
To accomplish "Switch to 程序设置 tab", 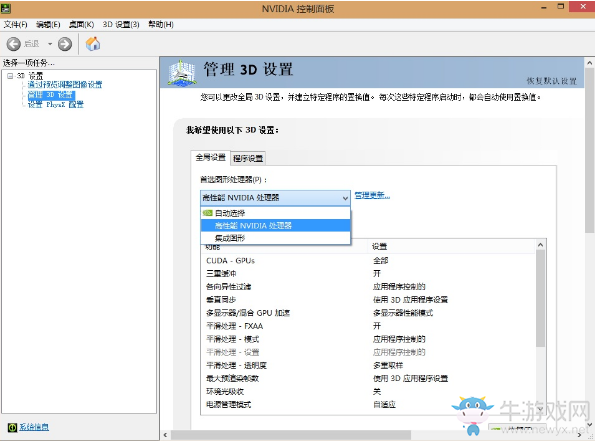I will click(248, 158).
